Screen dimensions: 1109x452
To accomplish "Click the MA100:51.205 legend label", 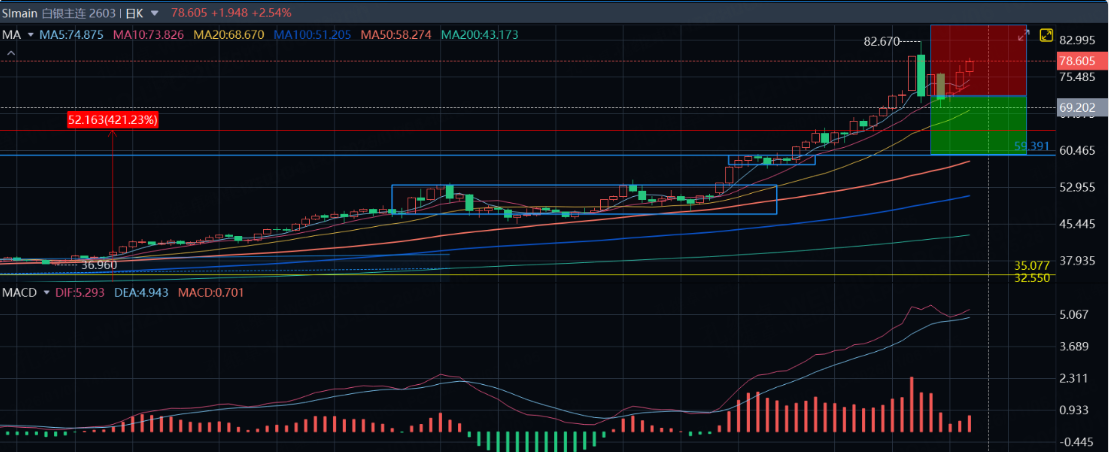I will (312, 35).
